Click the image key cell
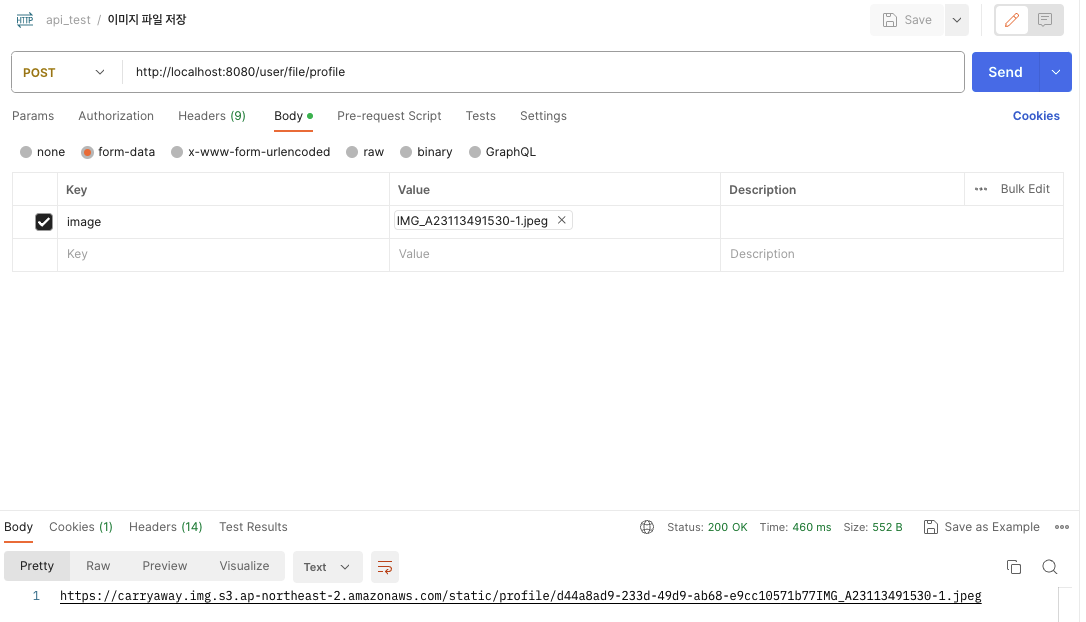This screenshot has width=1086, height=622. tap(223, 222)
